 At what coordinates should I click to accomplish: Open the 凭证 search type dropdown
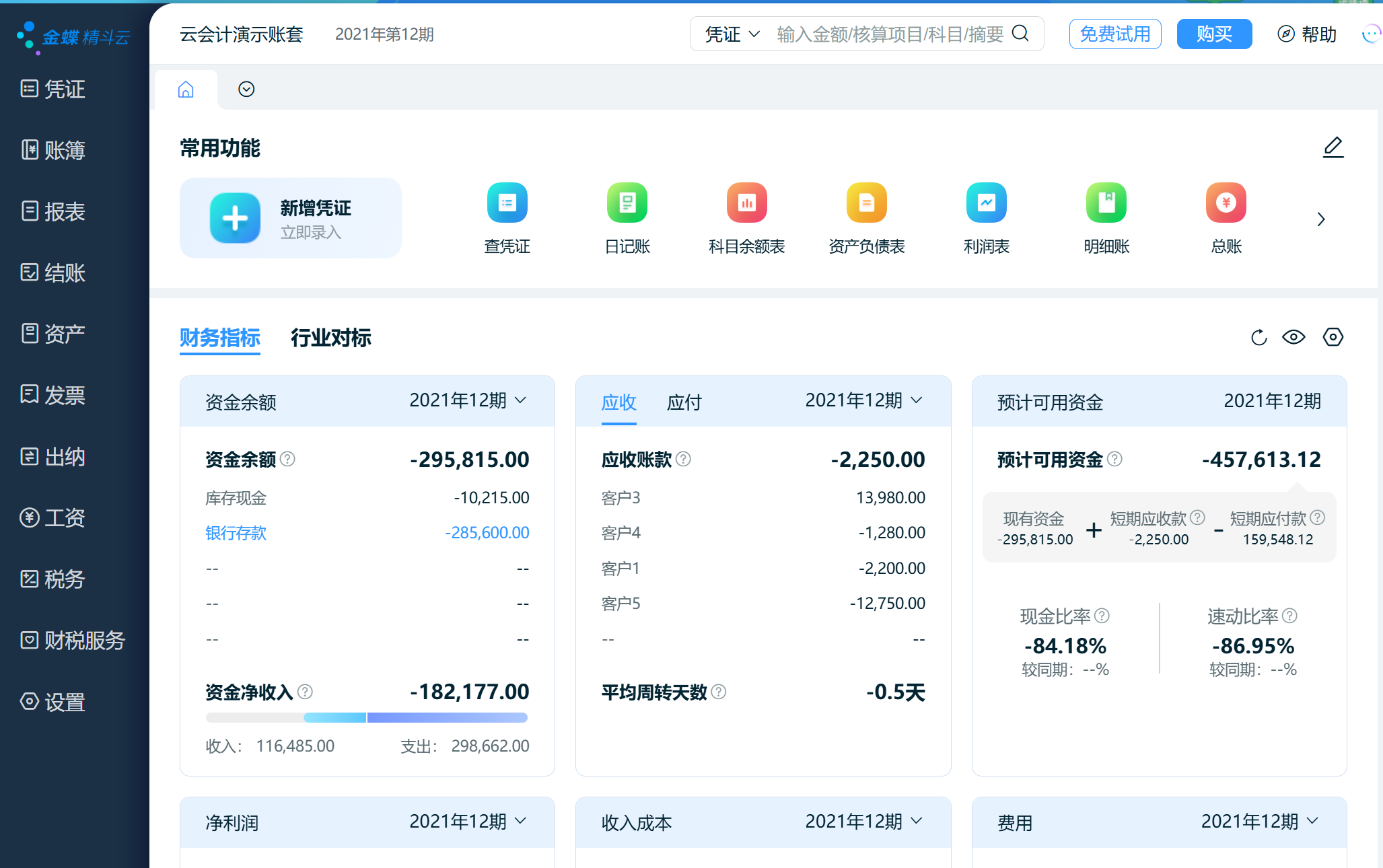pos(732,34)
